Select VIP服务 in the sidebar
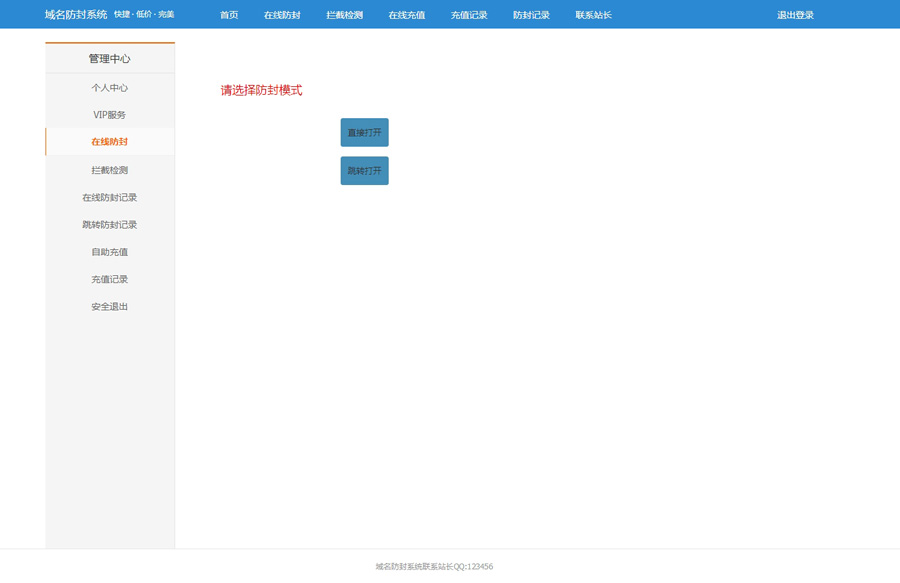This screenshot has width=900, height=583. pyautogui.click(x=110, y=115)
